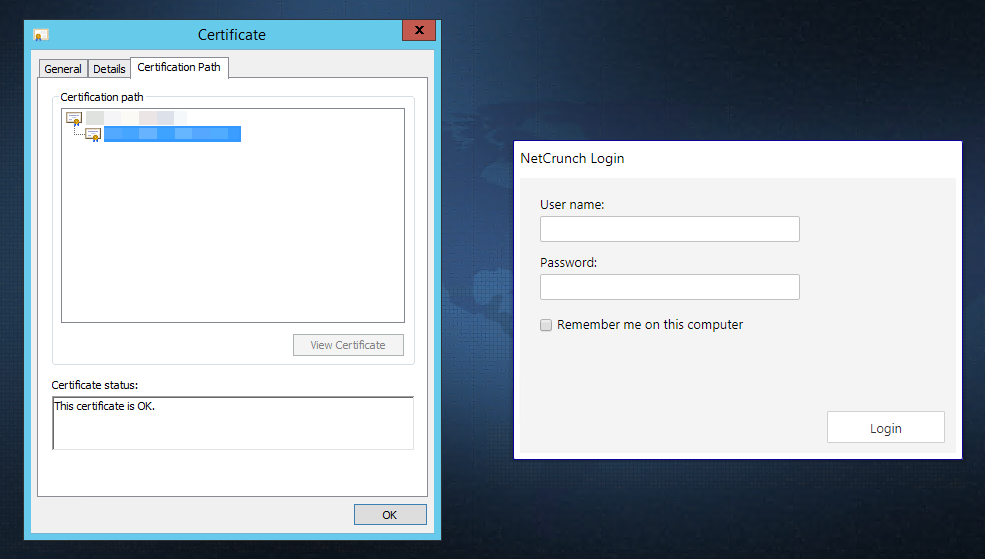Close the Certificate dialog window

[x=419, y=30]
